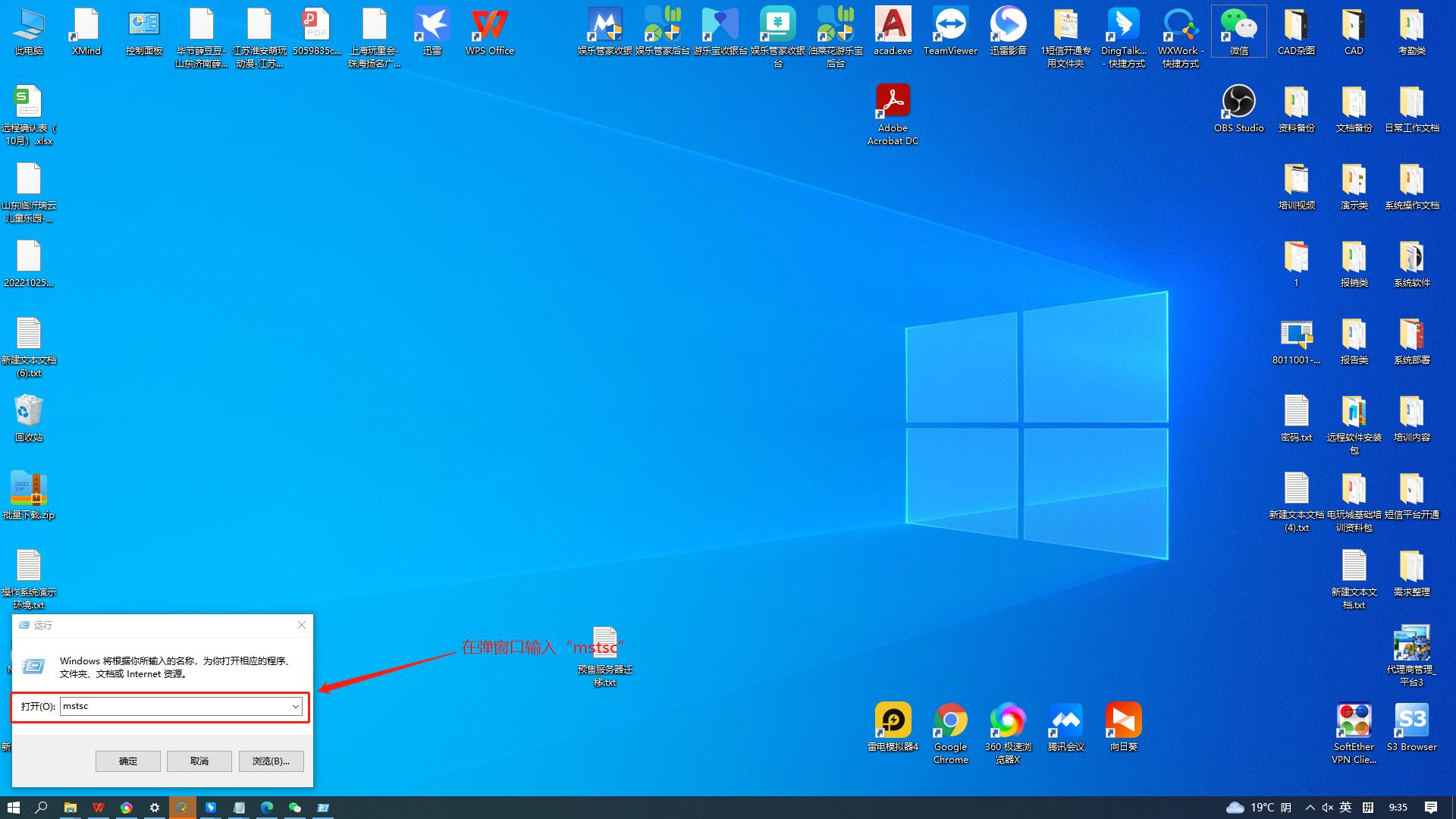Select the 考勤类 folder icon
Viewport: 1456px width, 819px height.
[x=1412, y=33]
